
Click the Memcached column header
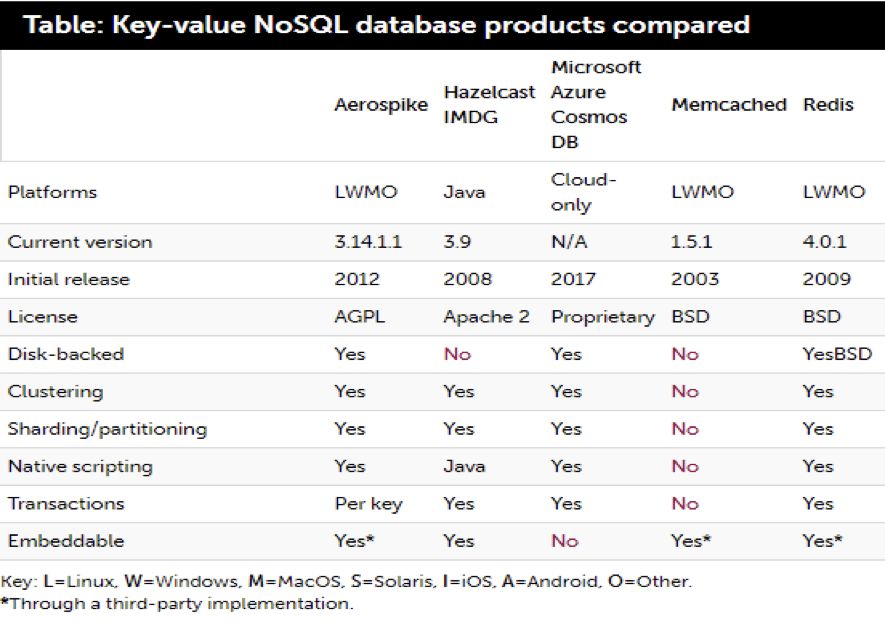click(728, 105)
